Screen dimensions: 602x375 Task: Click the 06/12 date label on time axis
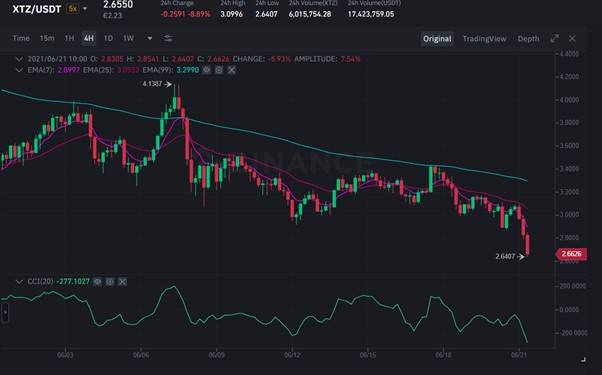tap(292, 355)
